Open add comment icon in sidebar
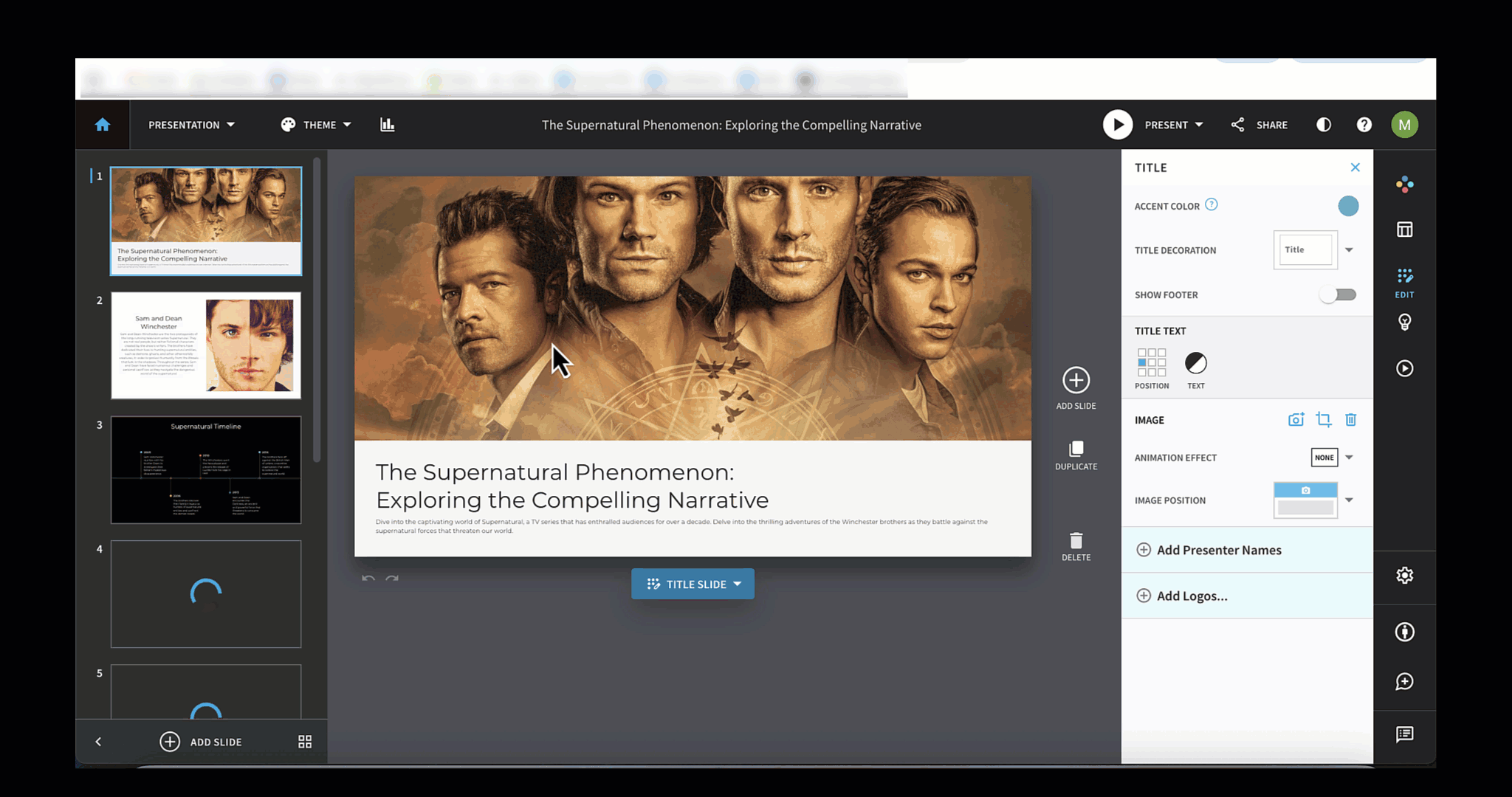This screenshot has width=1512, height=797. coord(1405,681)
